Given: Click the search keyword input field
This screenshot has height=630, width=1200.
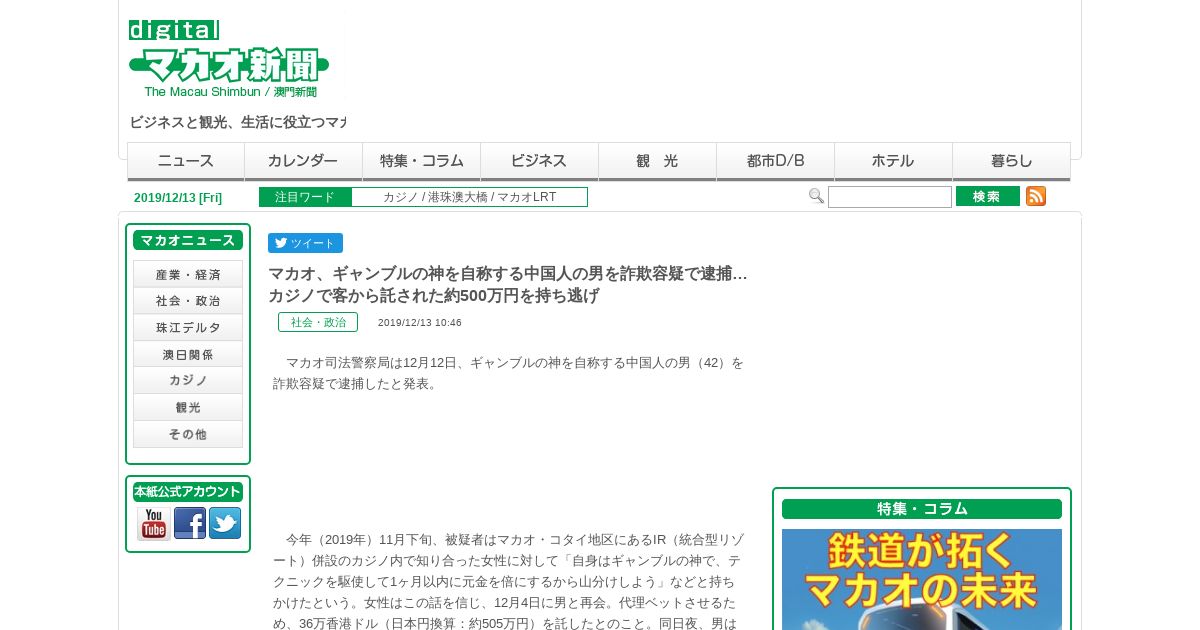Looking at the screenshot, I should (x=890, y=197).
